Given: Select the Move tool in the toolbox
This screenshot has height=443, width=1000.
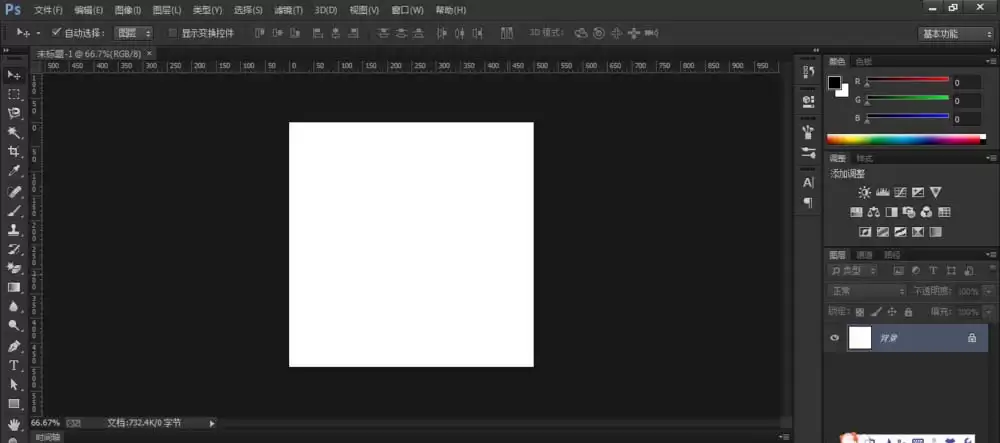Looking at the screenshot, I should click(x=14, y=75).
